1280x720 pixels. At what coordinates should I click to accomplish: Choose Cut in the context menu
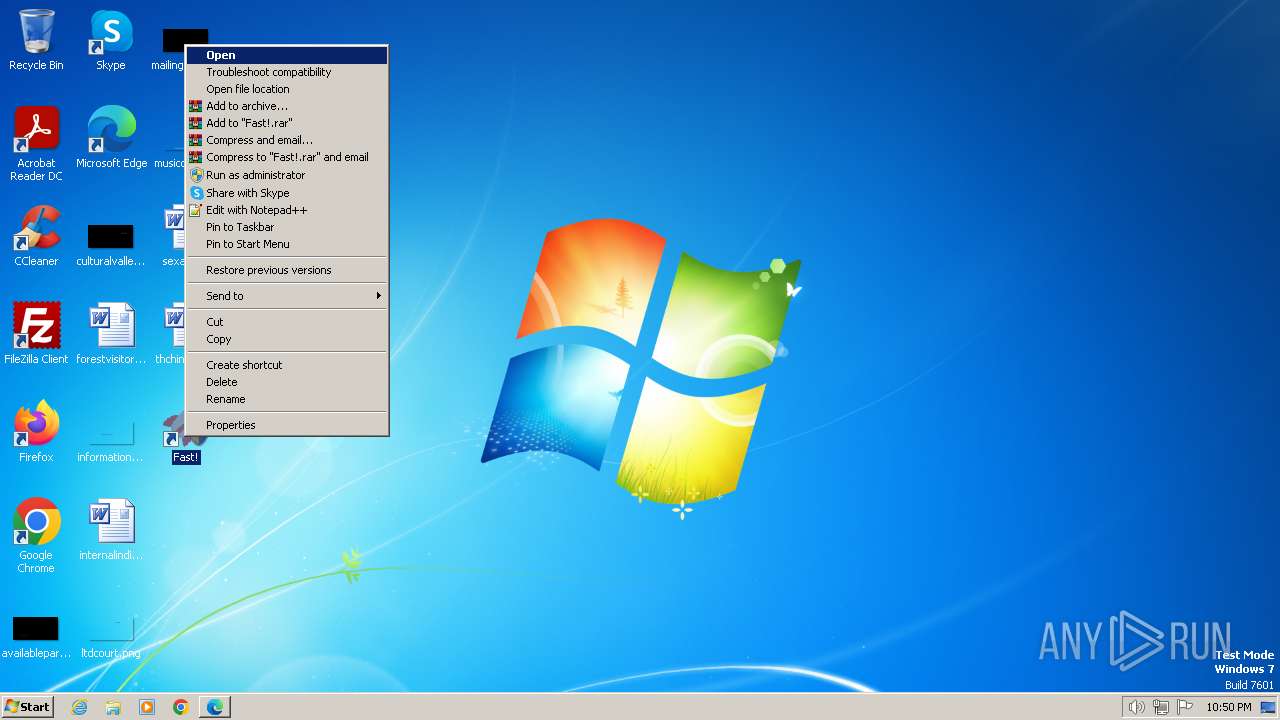click(x=287, y=322)
